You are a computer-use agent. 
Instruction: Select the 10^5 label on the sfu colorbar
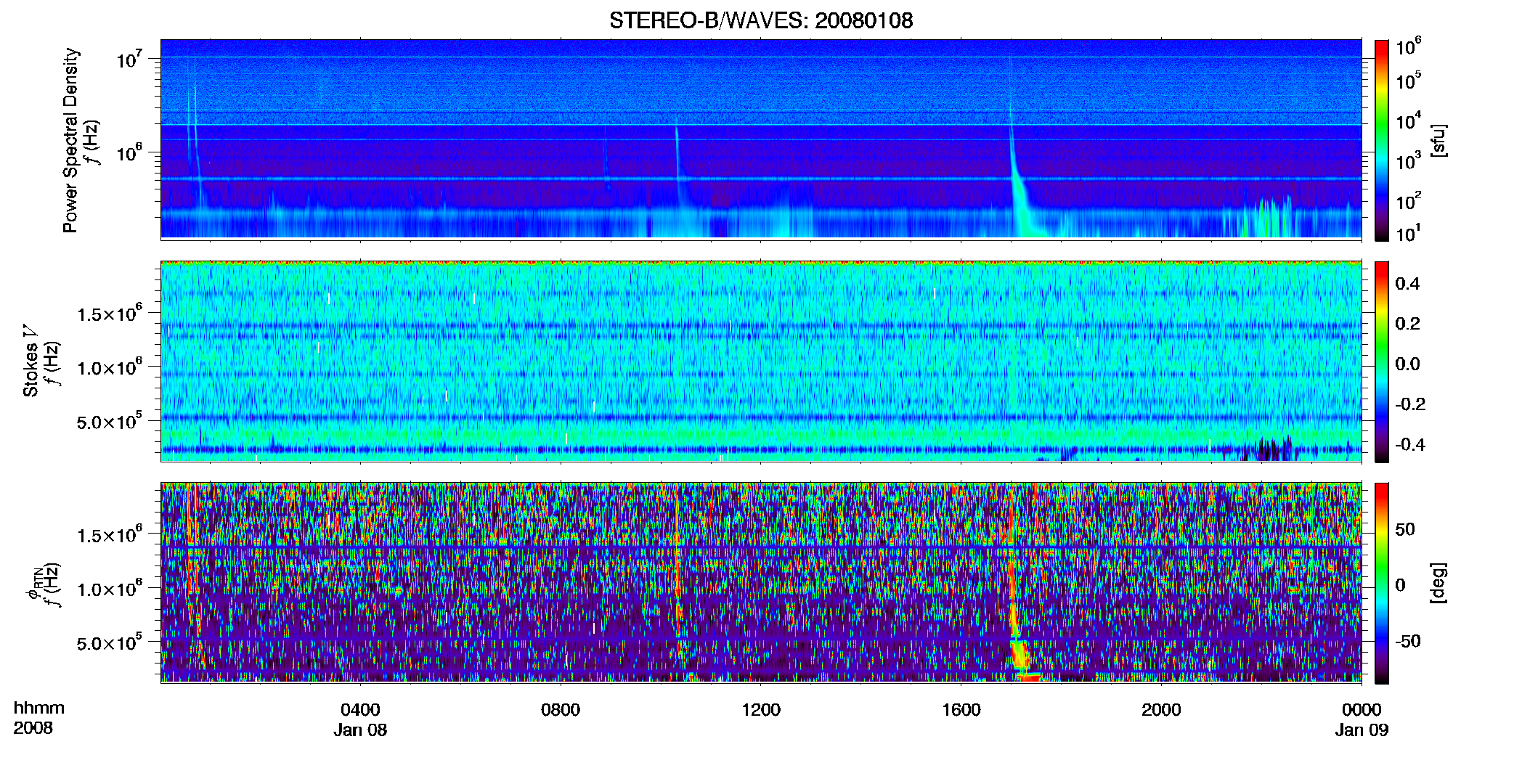click(1409, 80)
